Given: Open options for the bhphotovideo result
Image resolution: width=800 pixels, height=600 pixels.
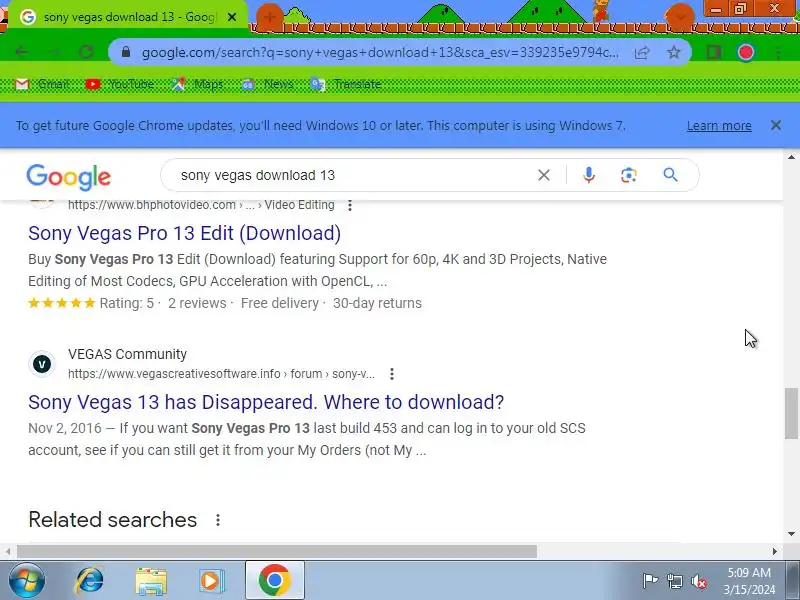Looking at the screenshot, I should 349,205.
